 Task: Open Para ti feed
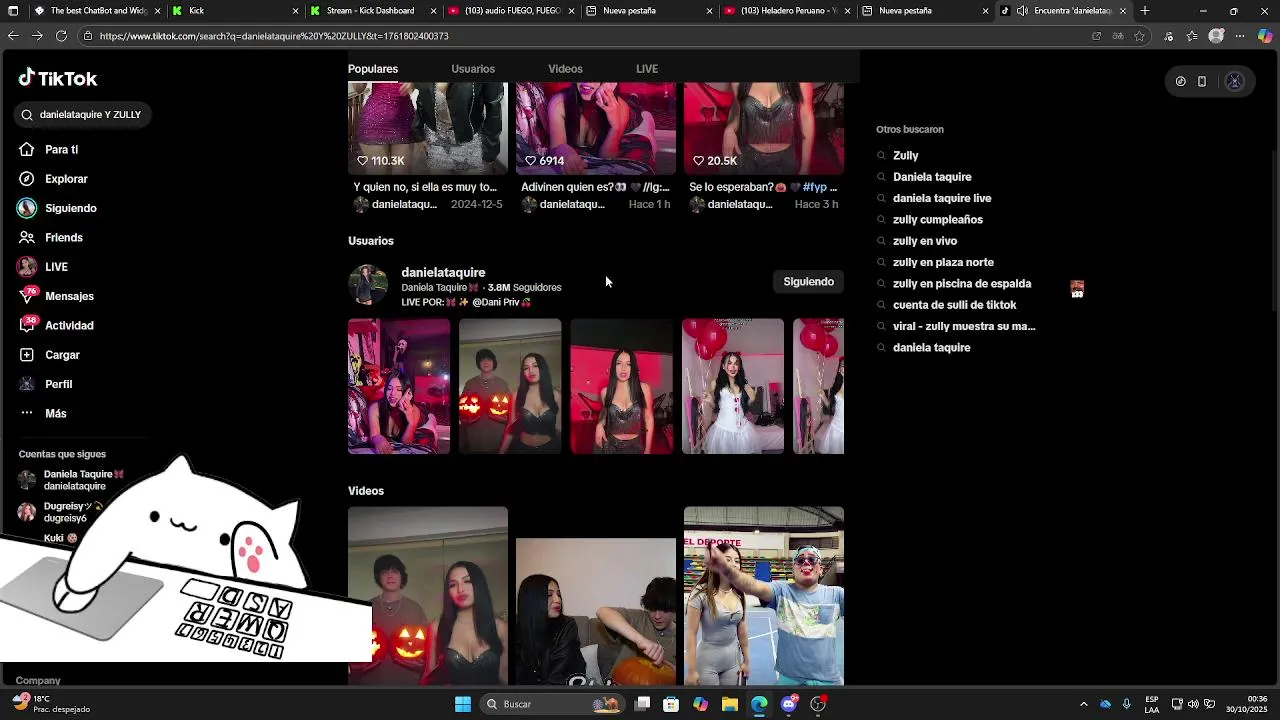[x=61, y=150]
